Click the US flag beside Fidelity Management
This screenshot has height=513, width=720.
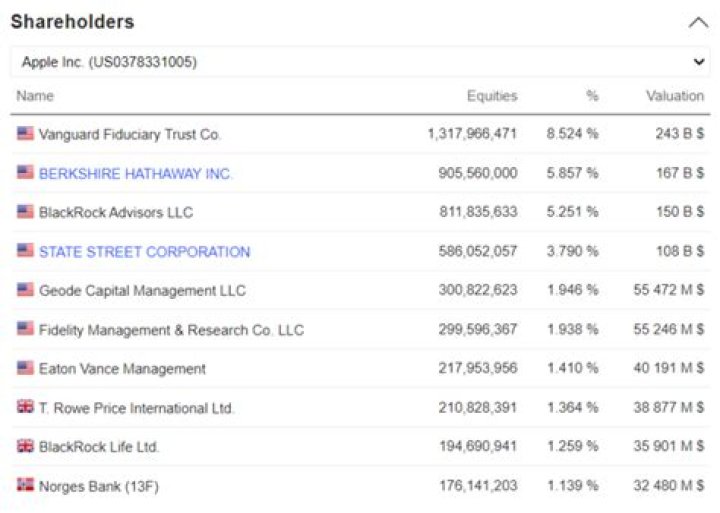(x=25, y=328)
